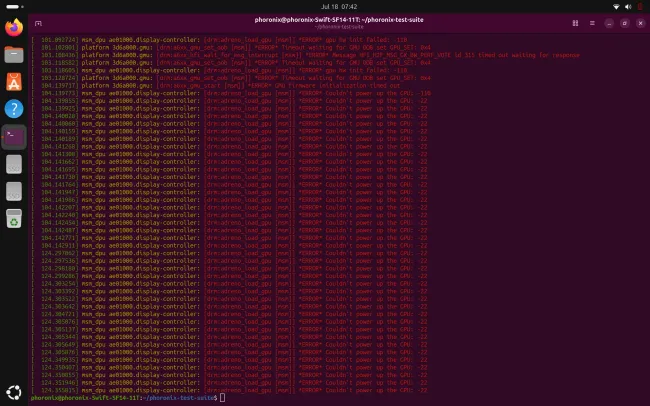Click the a6xx_gmu_start error line
Screen dimensions: 650x406
(216, 85)
